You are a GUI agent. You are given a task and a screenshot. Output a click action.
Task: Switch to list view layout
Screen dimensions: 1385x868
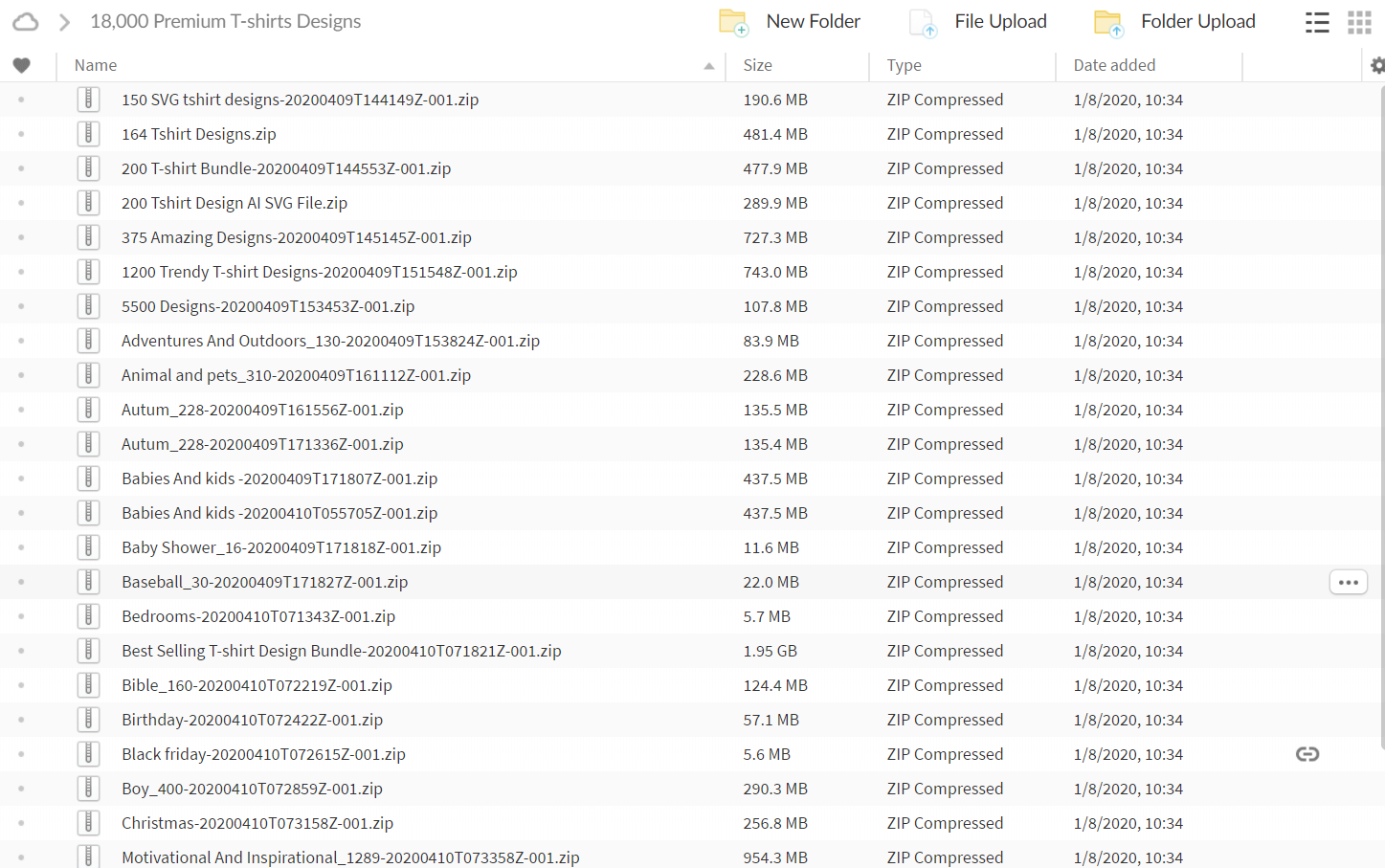pyautogui.click(x=1317, y=22)
